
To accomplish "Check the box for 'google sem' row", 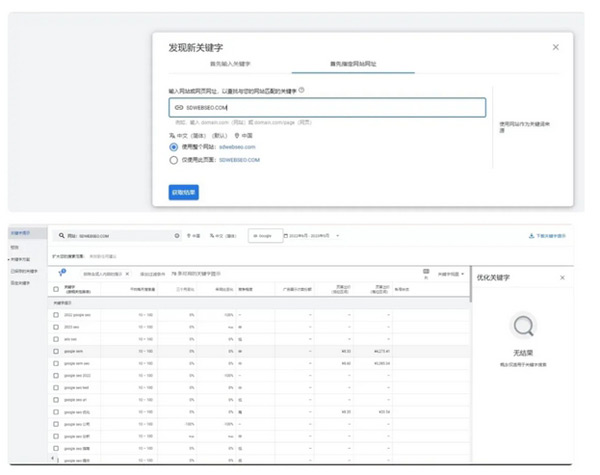I will (x=56, y=353).
